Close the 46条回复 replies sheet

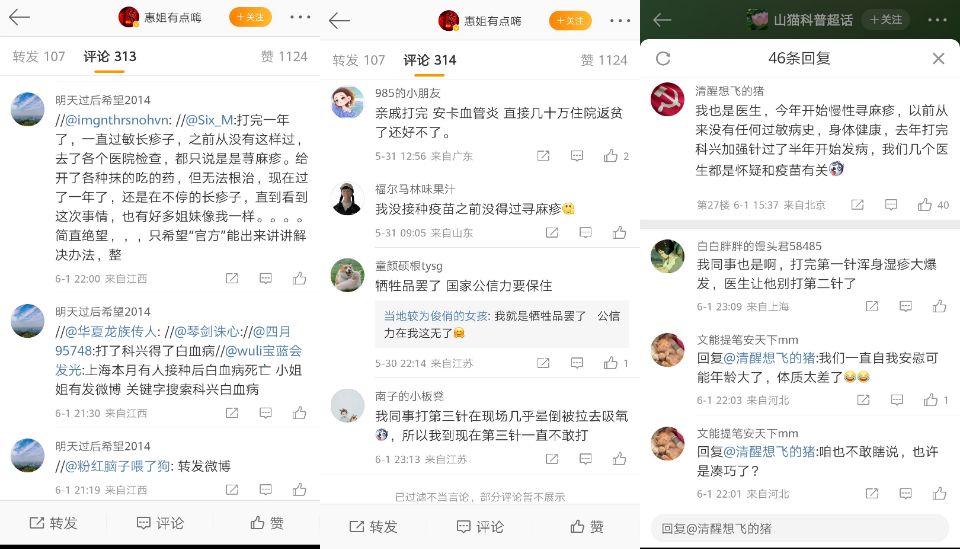[938, 58]
